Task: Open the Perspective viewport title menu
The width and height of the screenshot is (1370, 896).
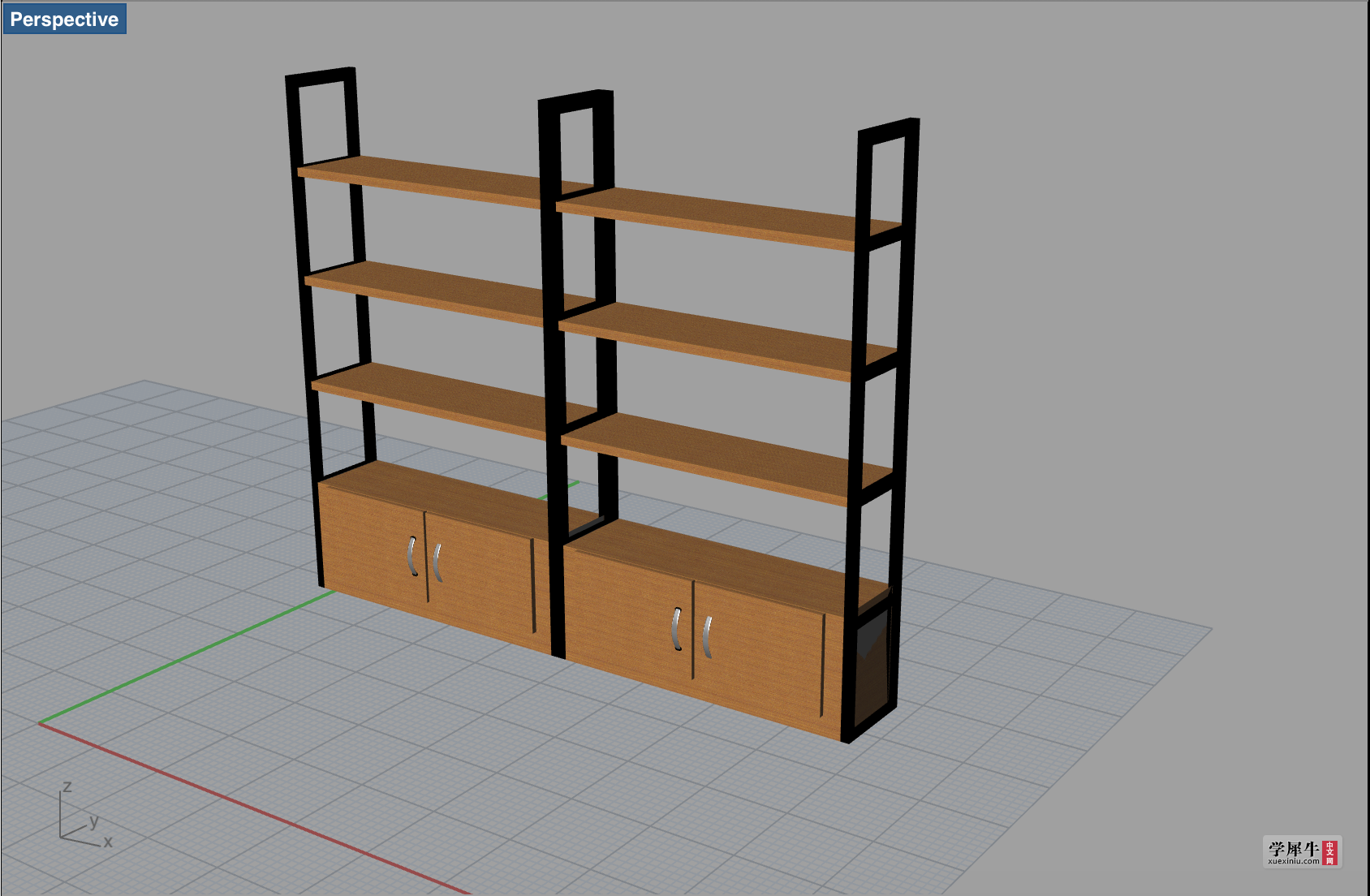Action: click(64, 19)
